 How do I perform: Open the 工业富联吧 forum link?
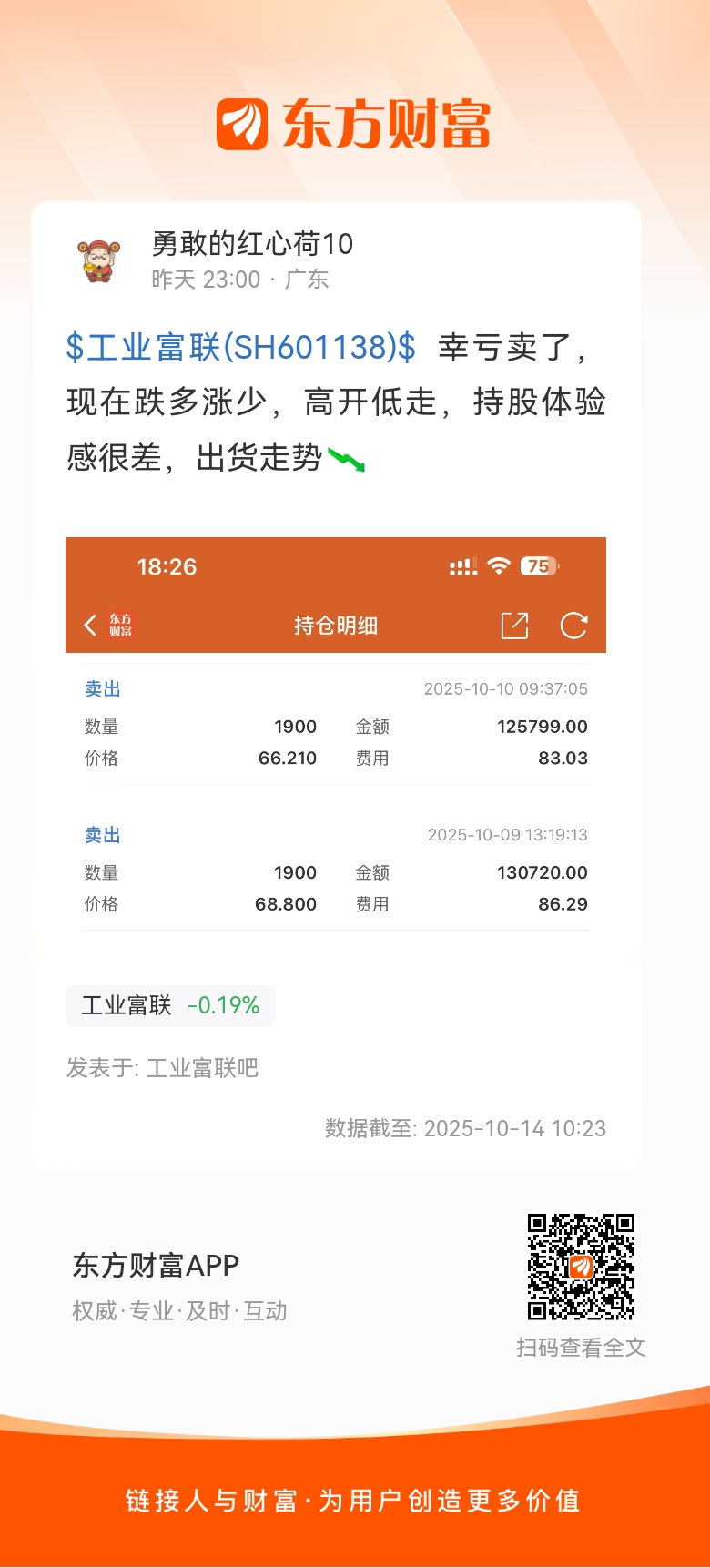click(202, 1067)
